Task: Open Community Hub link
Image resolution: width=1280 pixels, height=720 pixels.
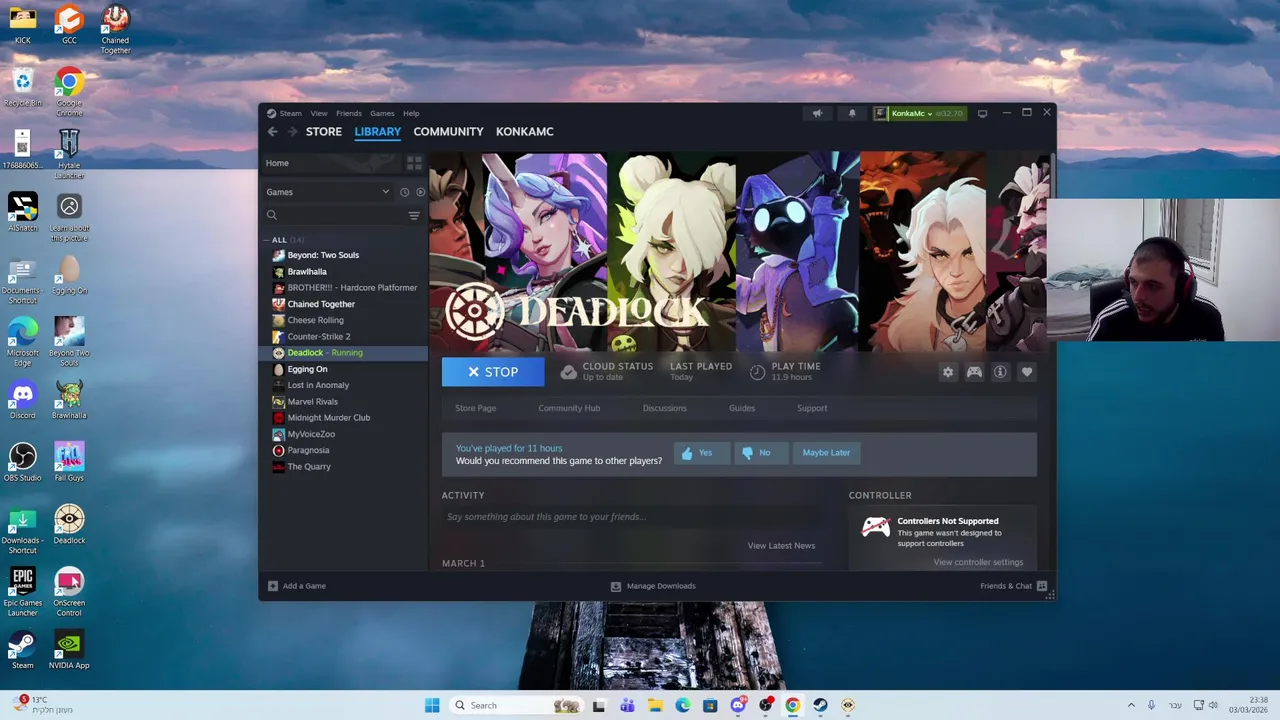Action: tap(569, 408)
